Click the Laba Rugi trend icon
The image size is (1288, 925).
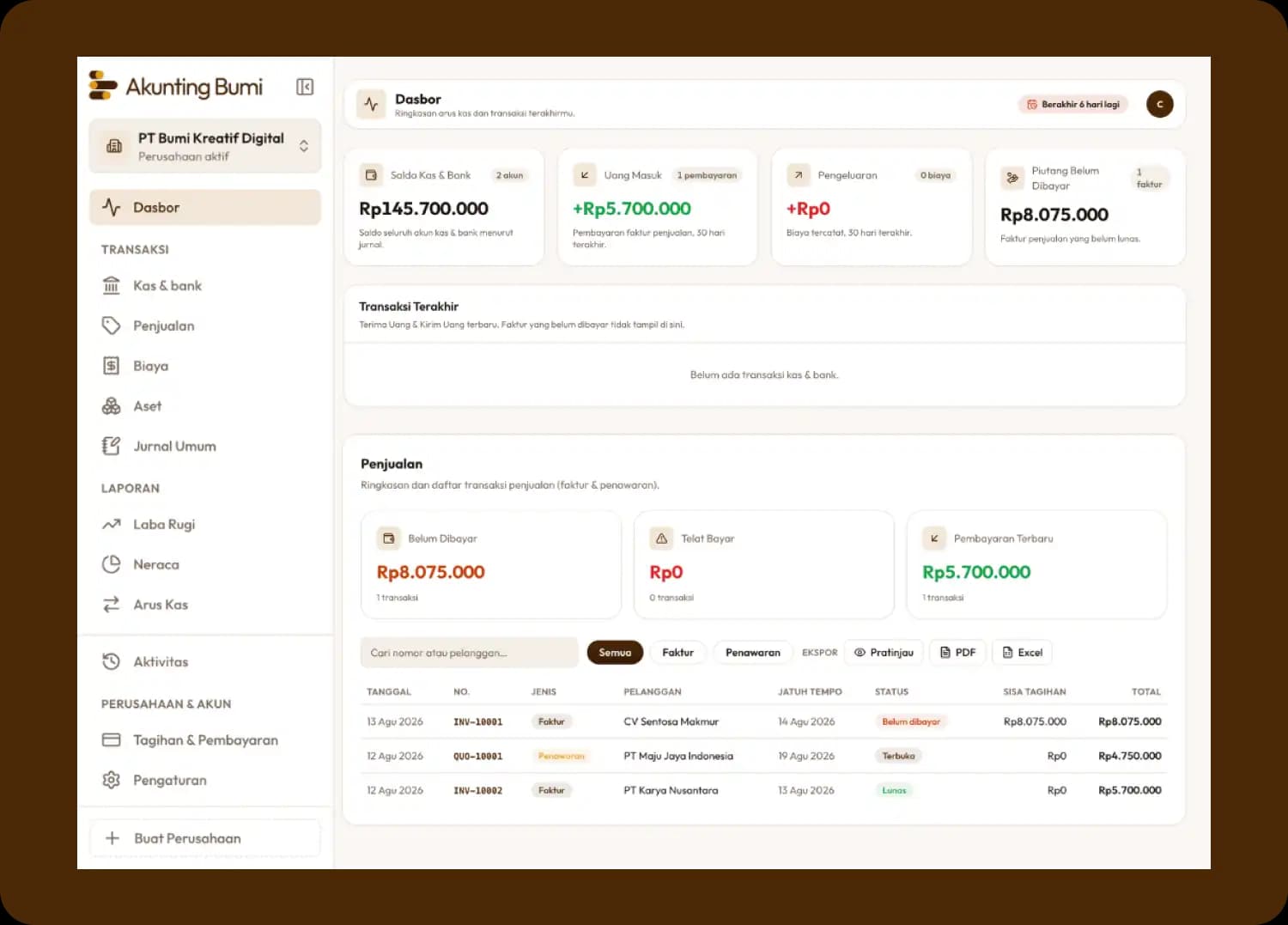(x=112, y=524)
